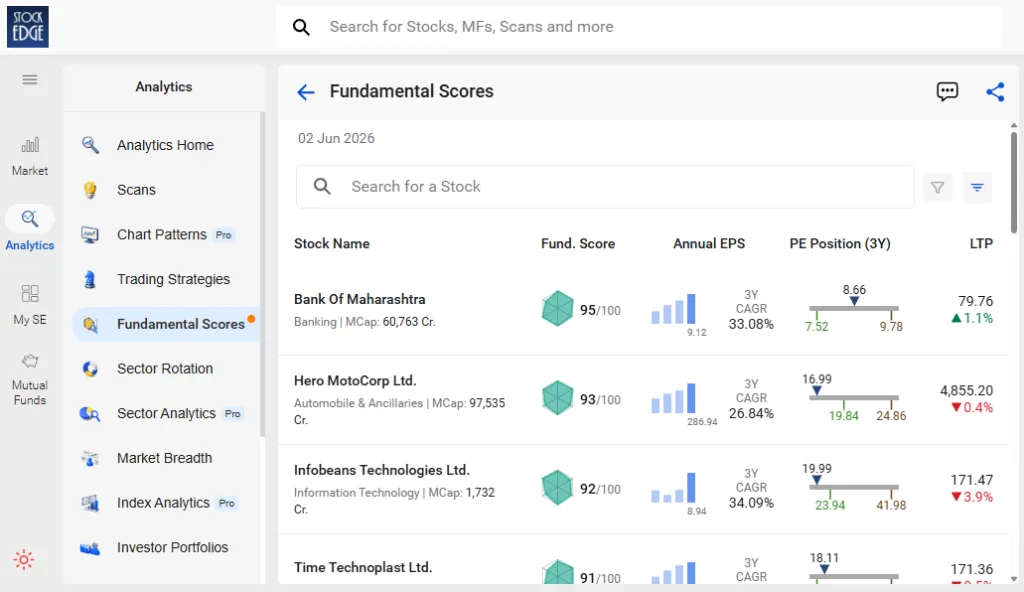Click Bank Of Maharashtra score hexagon
The image size is (1024, 592).
[x=557, y=308]
